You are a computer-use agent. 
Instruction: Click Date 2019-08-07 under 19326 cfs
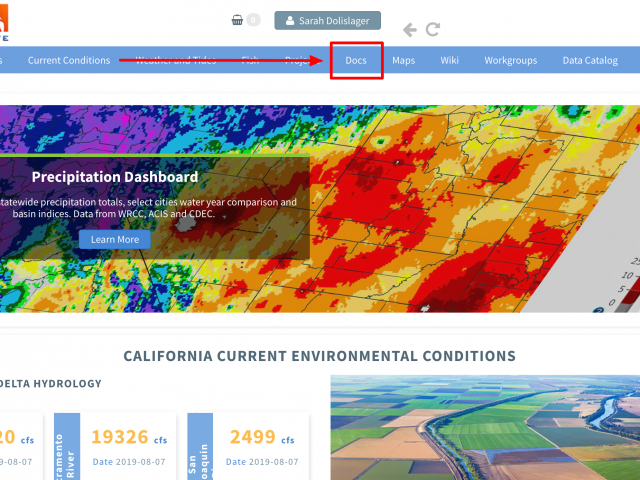click(x=129, y=462)
